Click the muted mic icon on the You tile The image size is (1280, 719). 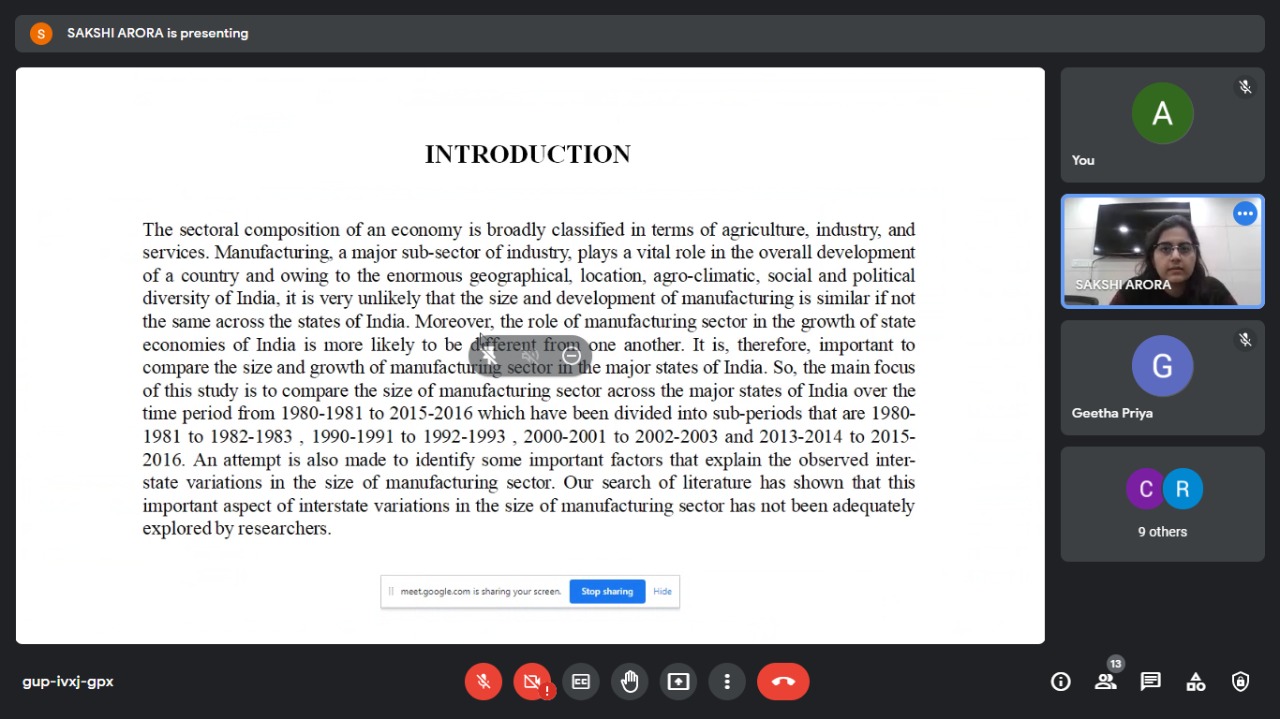[x=1245, y=87]
